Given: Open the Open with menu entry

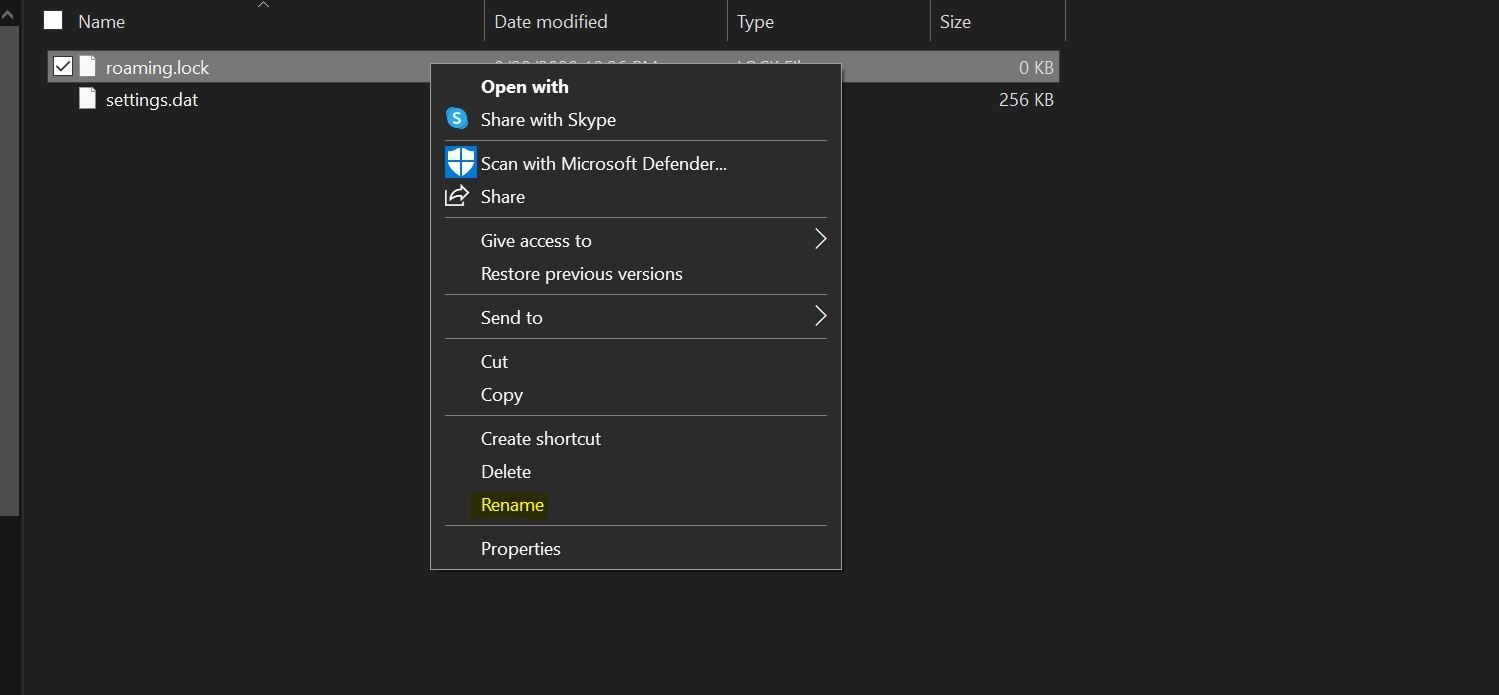Looking at the screenshot, I should click(523, 87).
